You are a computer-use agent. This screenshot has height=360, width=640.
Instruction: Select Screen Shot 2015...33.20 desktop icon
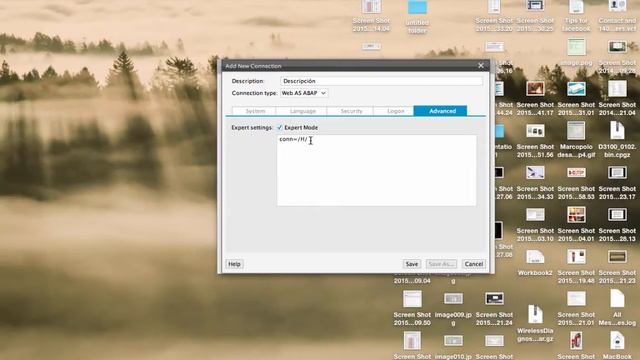click(494, 7)
